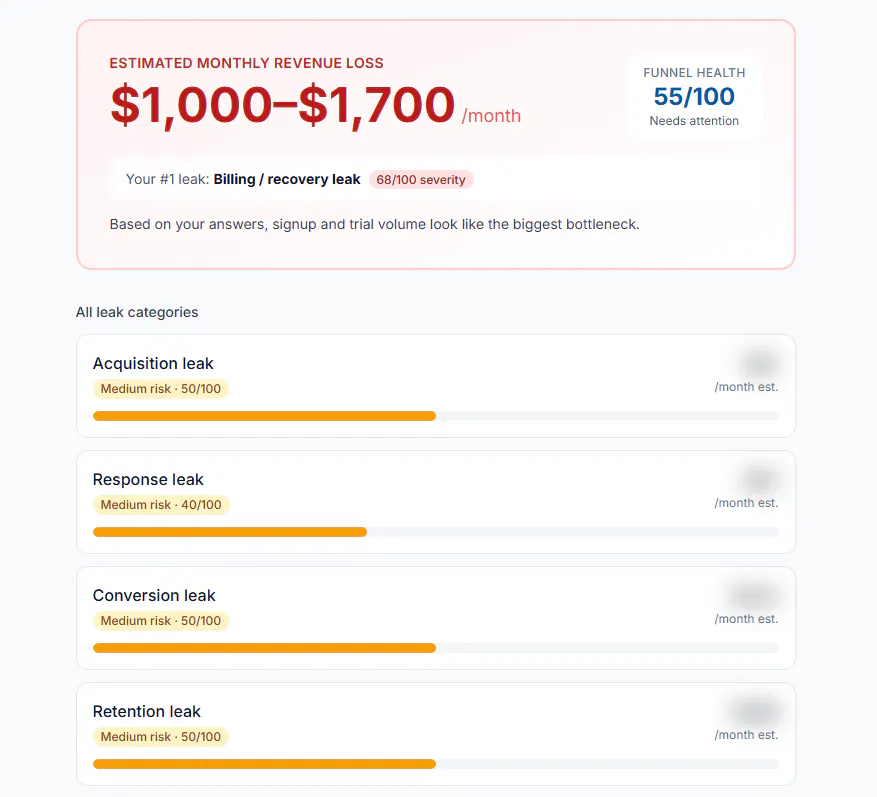Screen dimensions: 877x797
Task: Click the Acquisition leak card title
Action: coord(153,364)
